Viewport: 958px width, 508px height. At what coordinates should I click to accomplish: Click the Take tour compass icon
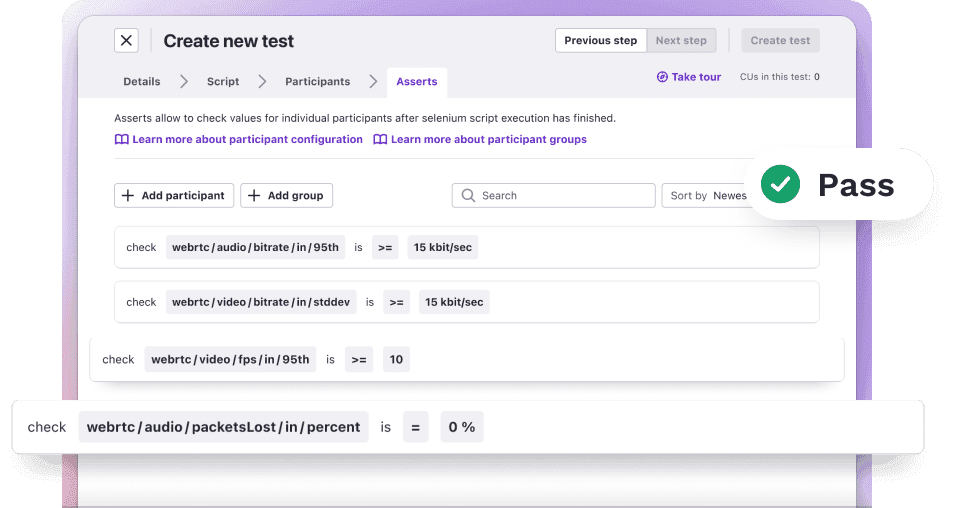(x=662, y=77)
